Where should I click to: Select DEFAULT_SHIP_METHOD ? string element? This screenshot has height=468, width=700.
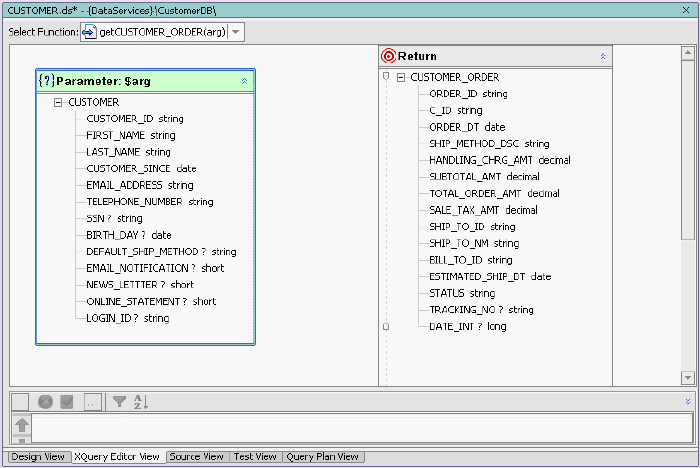161,252
